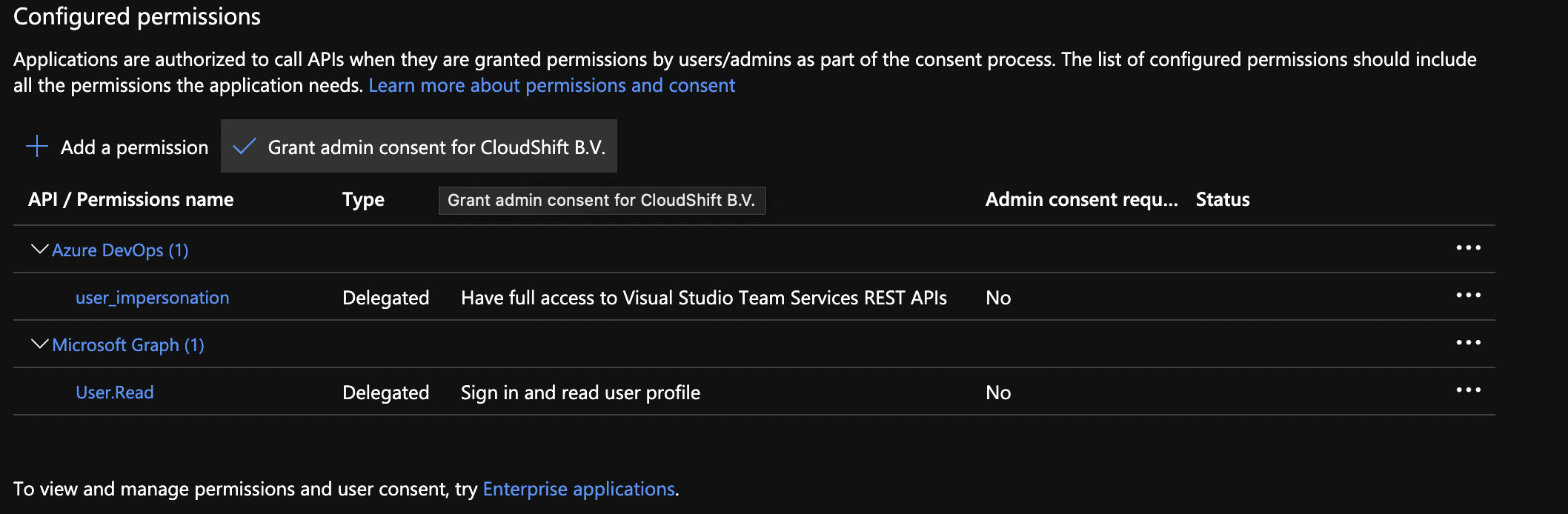1568x514 pixels.
Task: Collapse the Microsoft Graph chevron
Action: [39, 344]
